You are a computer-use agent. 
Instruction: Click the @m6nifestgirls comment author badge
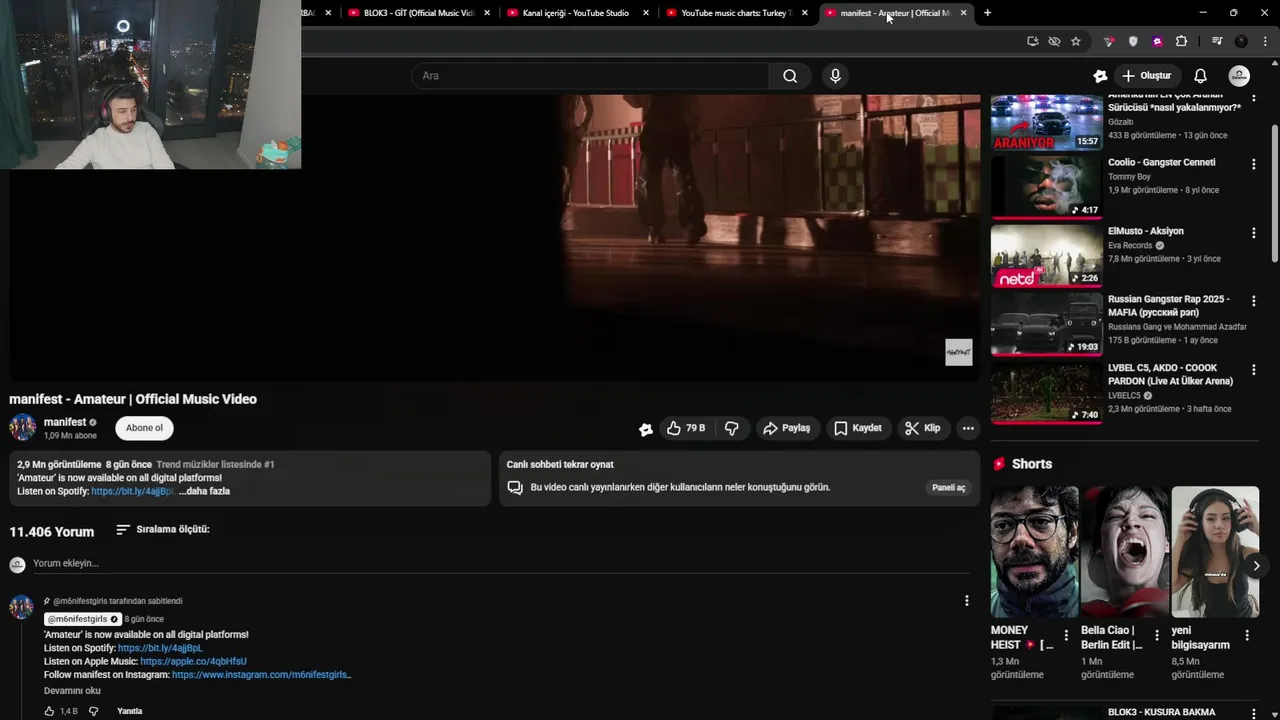coord(83,619)
